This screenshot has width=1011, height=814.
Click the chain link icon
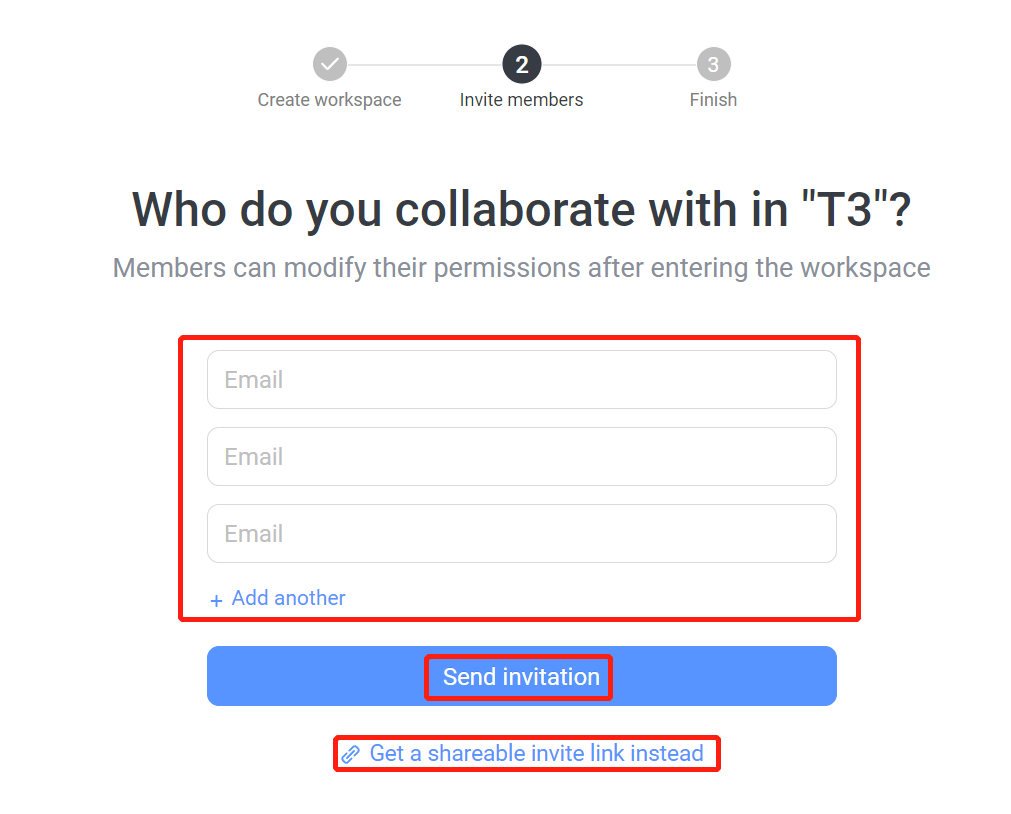pyautogui.click(x=350, y=753)
